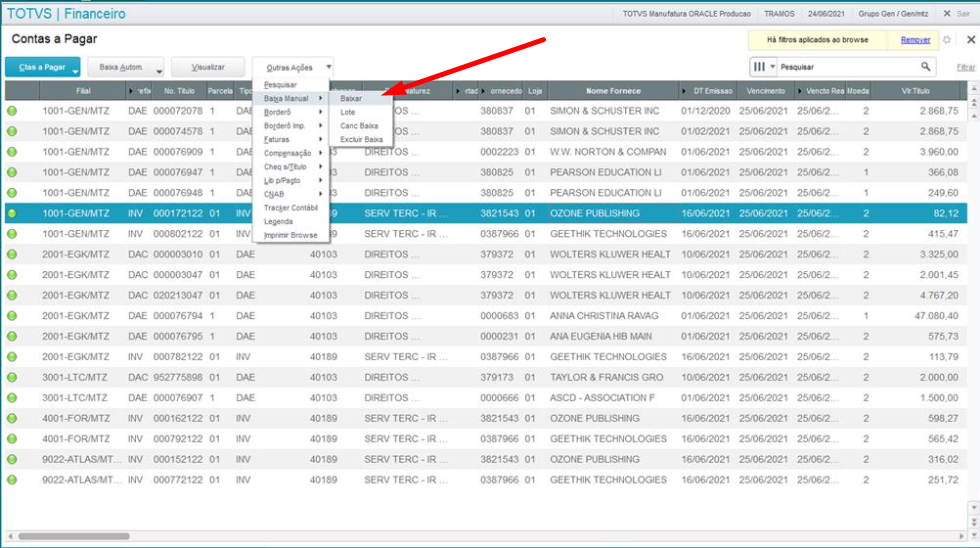Select row with ANNA CHRISTINA RAVAG
This screenshot has height=548, width=980.
pos(486,316)
